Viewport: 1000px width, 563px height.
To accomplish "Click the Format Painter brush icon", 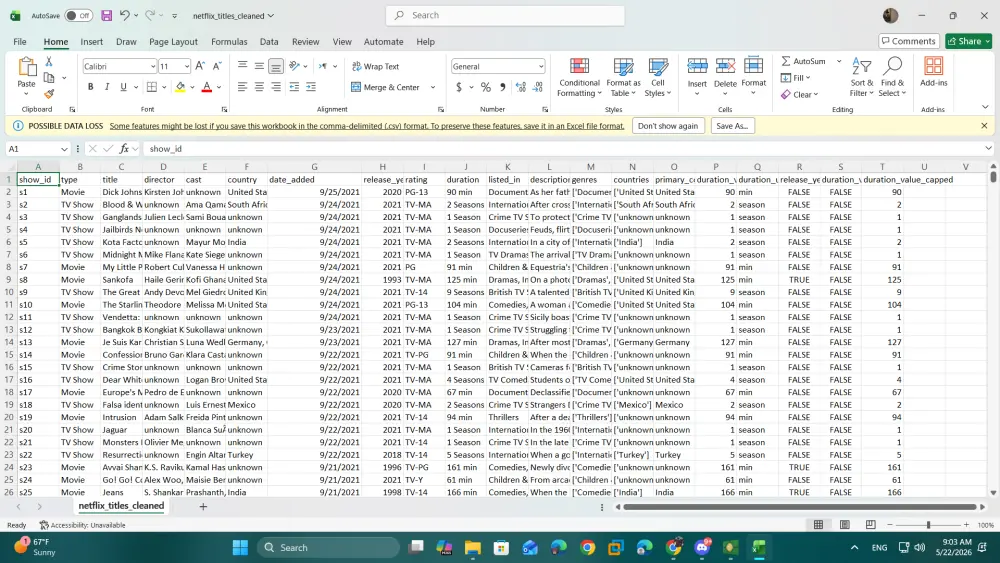I will [x=48, y=94].
